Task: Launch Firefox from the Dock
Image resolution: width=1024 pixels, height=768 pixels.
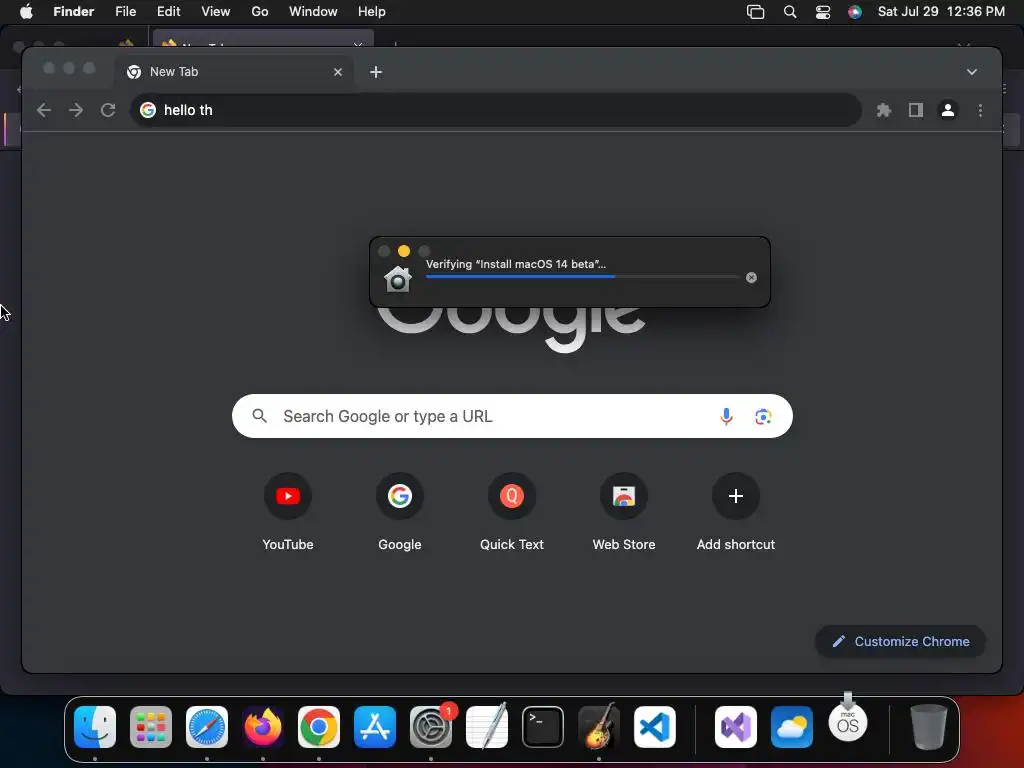Action: point(263,726)
